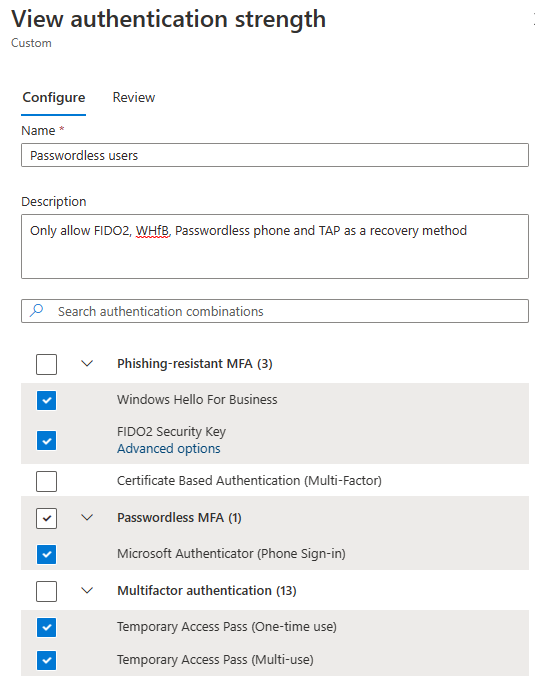Toggle Multifactor authentication group checkbox
The width and height of the screenshot is (535, 679).
46,591
